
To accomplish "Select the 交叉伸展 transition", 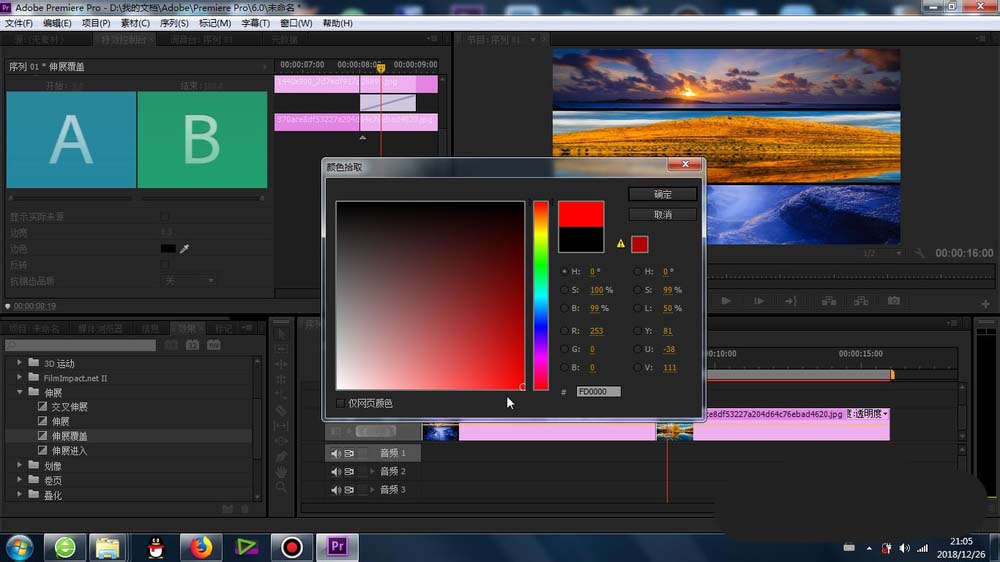I will click(x=70, y=406).
